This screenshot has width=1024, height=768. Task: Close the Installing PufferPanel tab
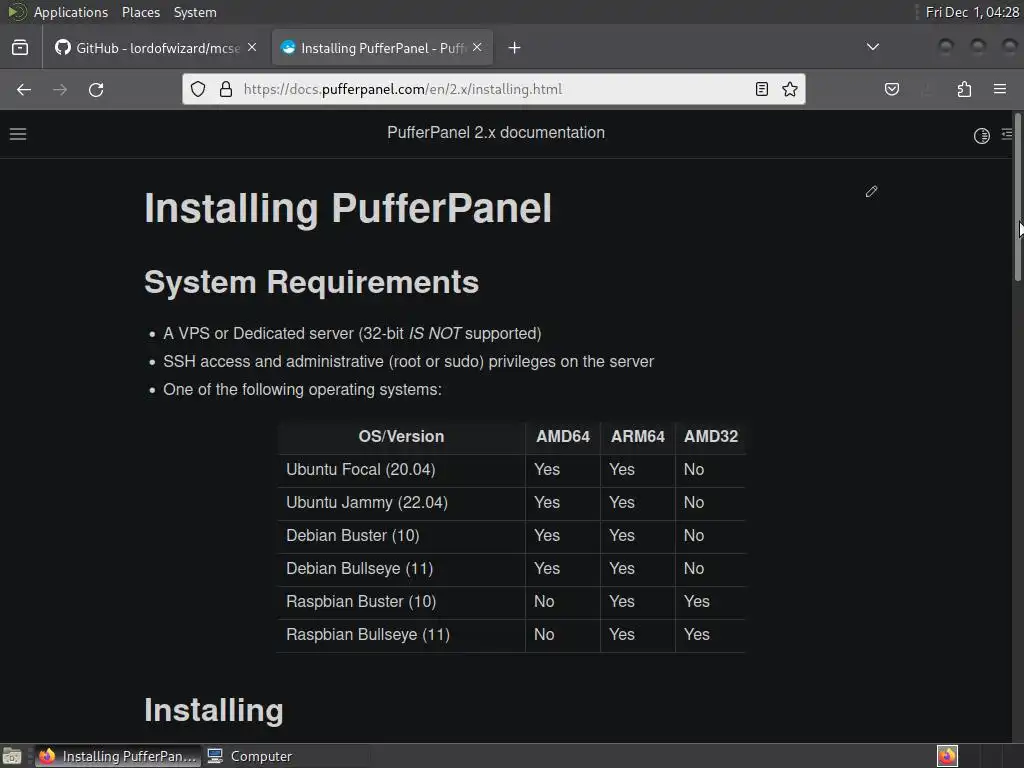(x=477, y=47)
